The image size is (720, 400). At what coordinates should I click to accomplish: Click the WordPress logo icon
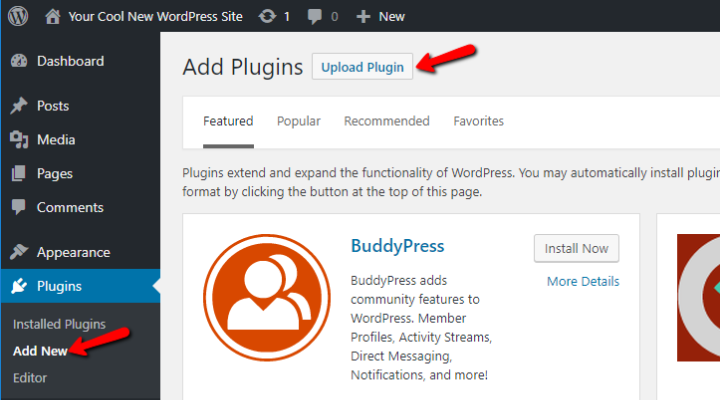(x=18, y=16)
